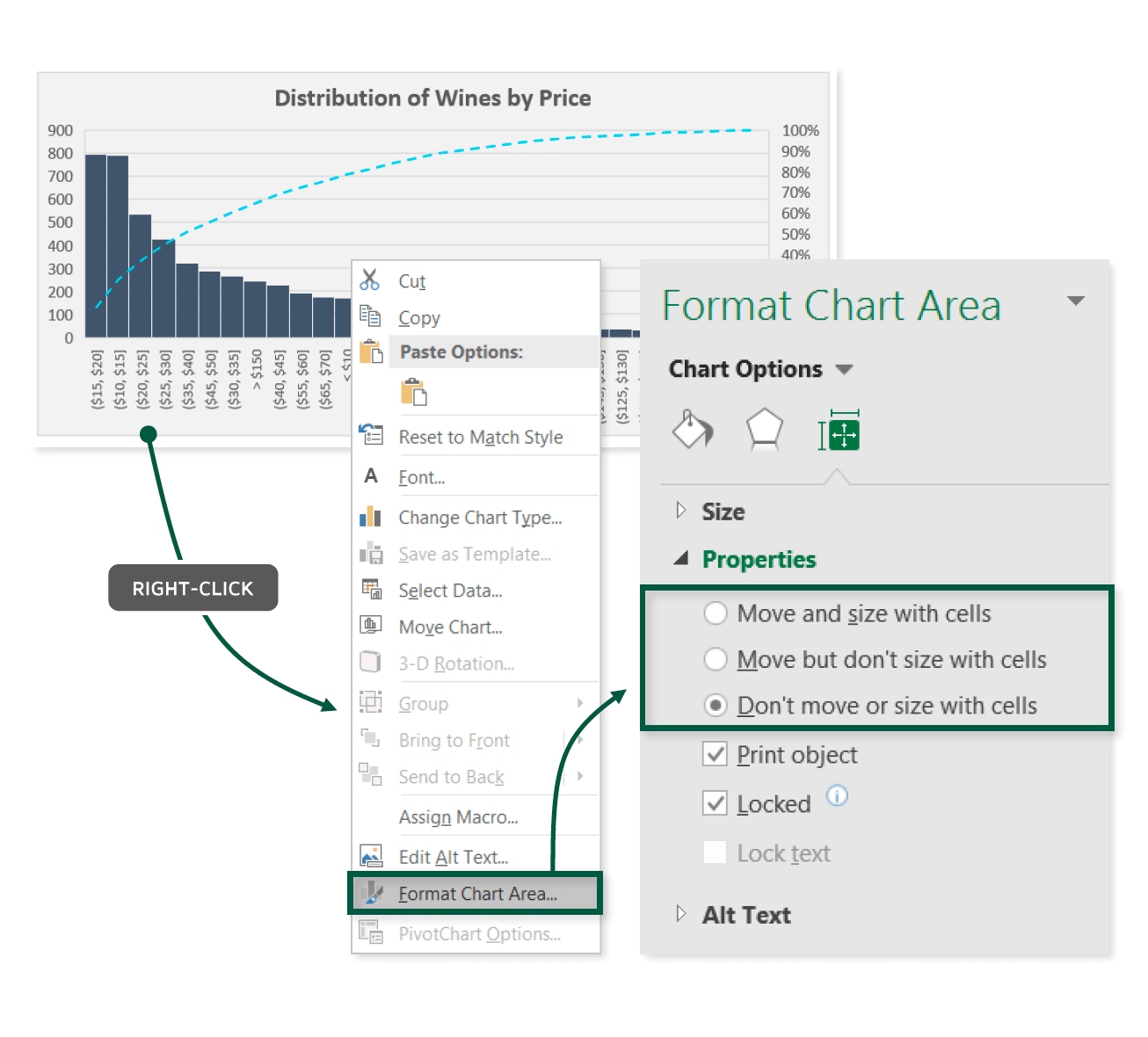The width and height of the screenshot is (1148, 1037).
Task: Choose Select Data... menu entry
Action: (476, 591)
